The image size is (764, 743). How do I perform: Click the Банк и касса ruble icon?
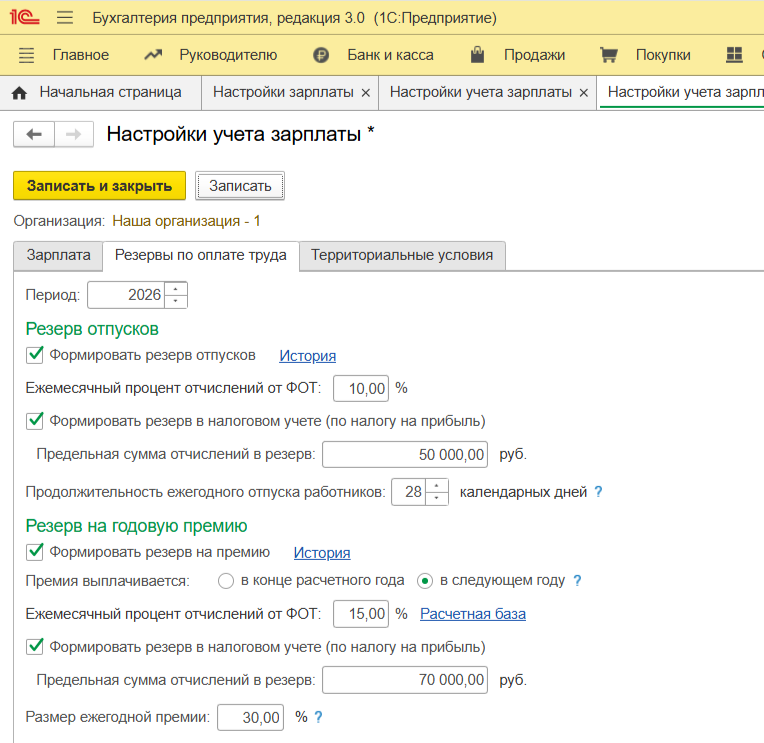[321, 55]
